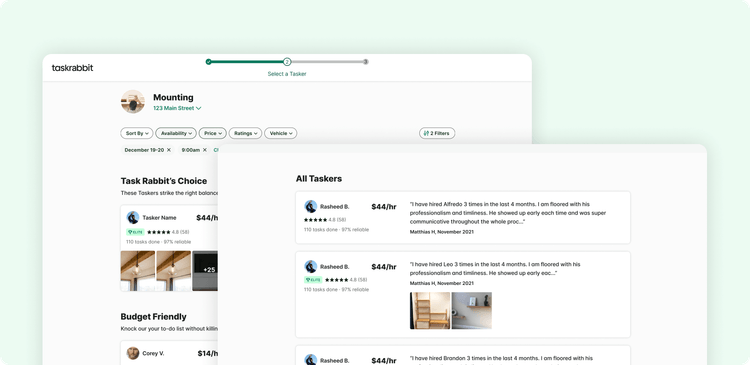Viewport: 750px width, 365px height.
Task: Click the $44/hr rate on Tasker Name card
Action: [207, 218]
